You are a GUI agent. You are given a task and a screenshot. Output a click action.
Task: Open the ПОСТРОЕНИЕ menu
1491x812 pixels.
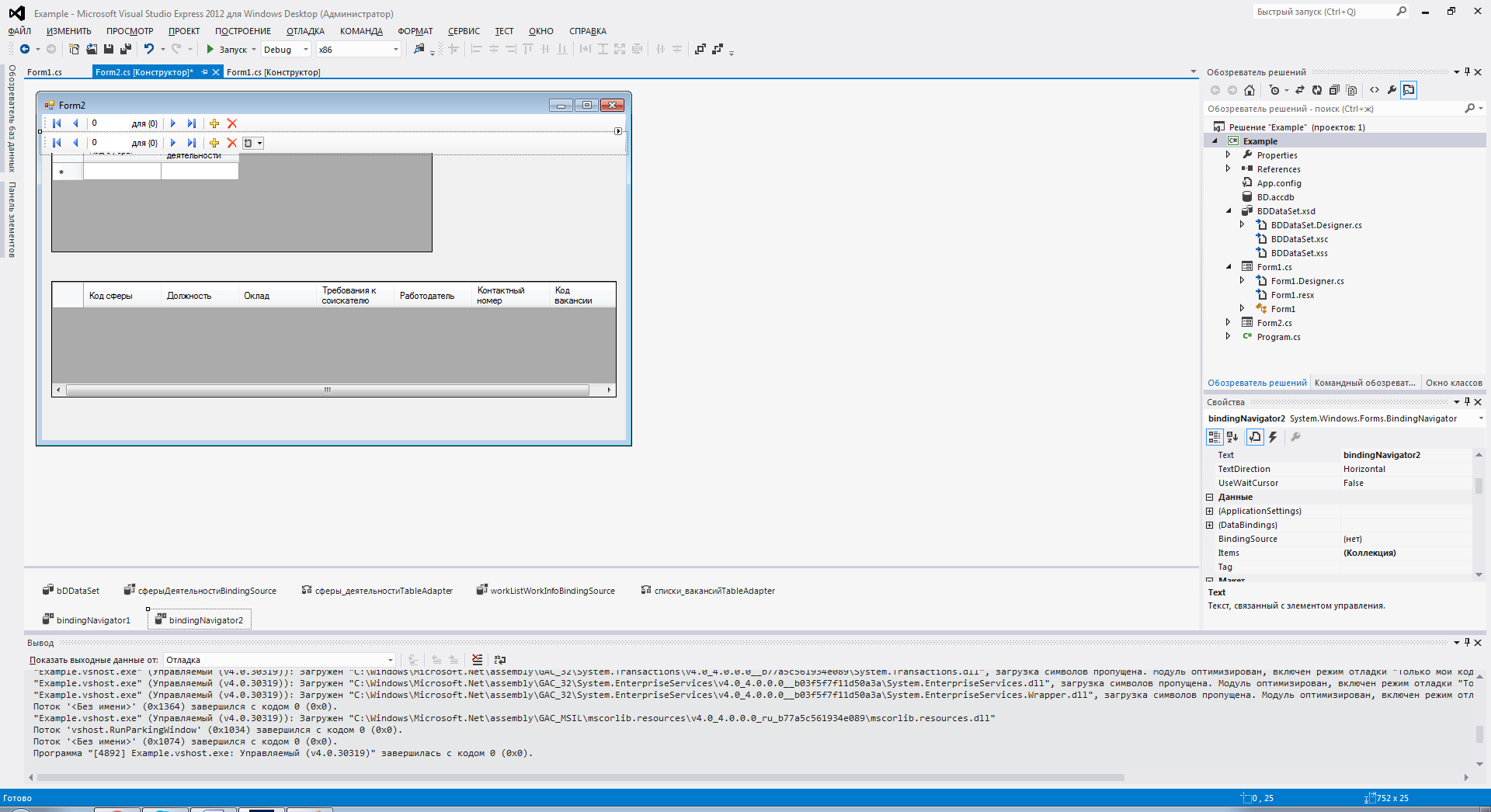click(243, 31)
